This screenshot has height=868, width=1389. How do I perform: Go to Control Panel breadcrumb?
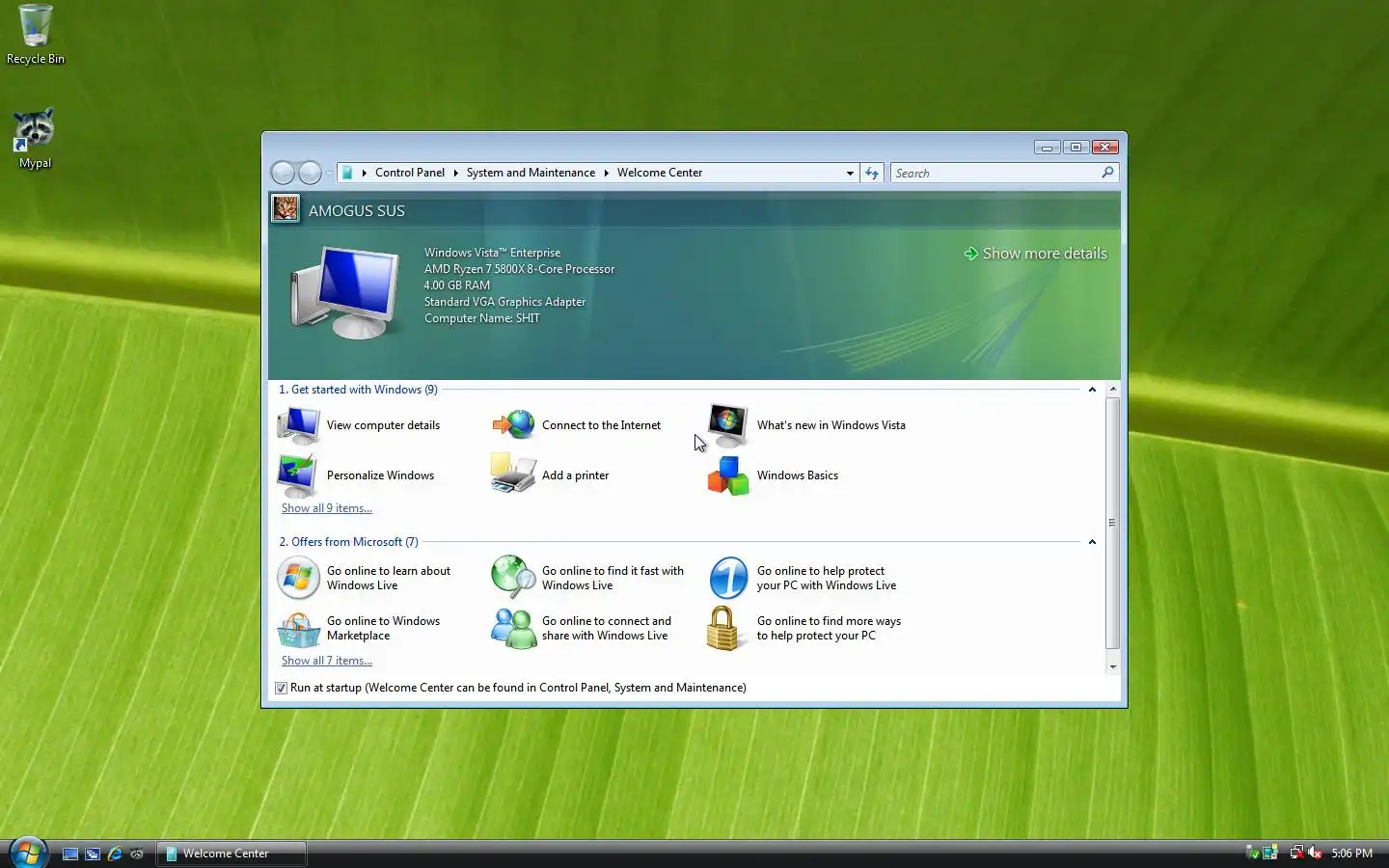[x=410, y=173]
